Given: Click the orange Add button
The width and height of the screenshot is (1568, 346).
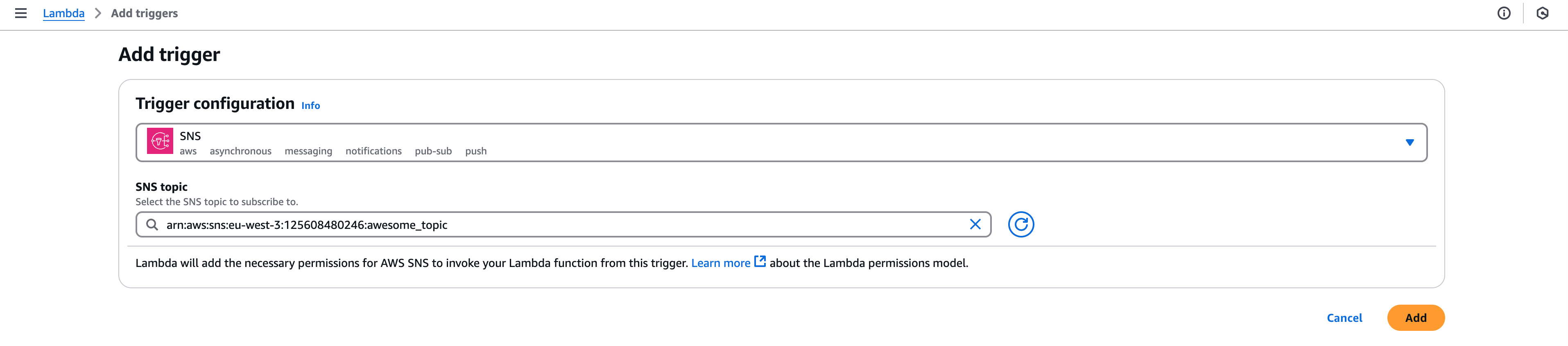Looking at the screenshot, I should 1415,318.
